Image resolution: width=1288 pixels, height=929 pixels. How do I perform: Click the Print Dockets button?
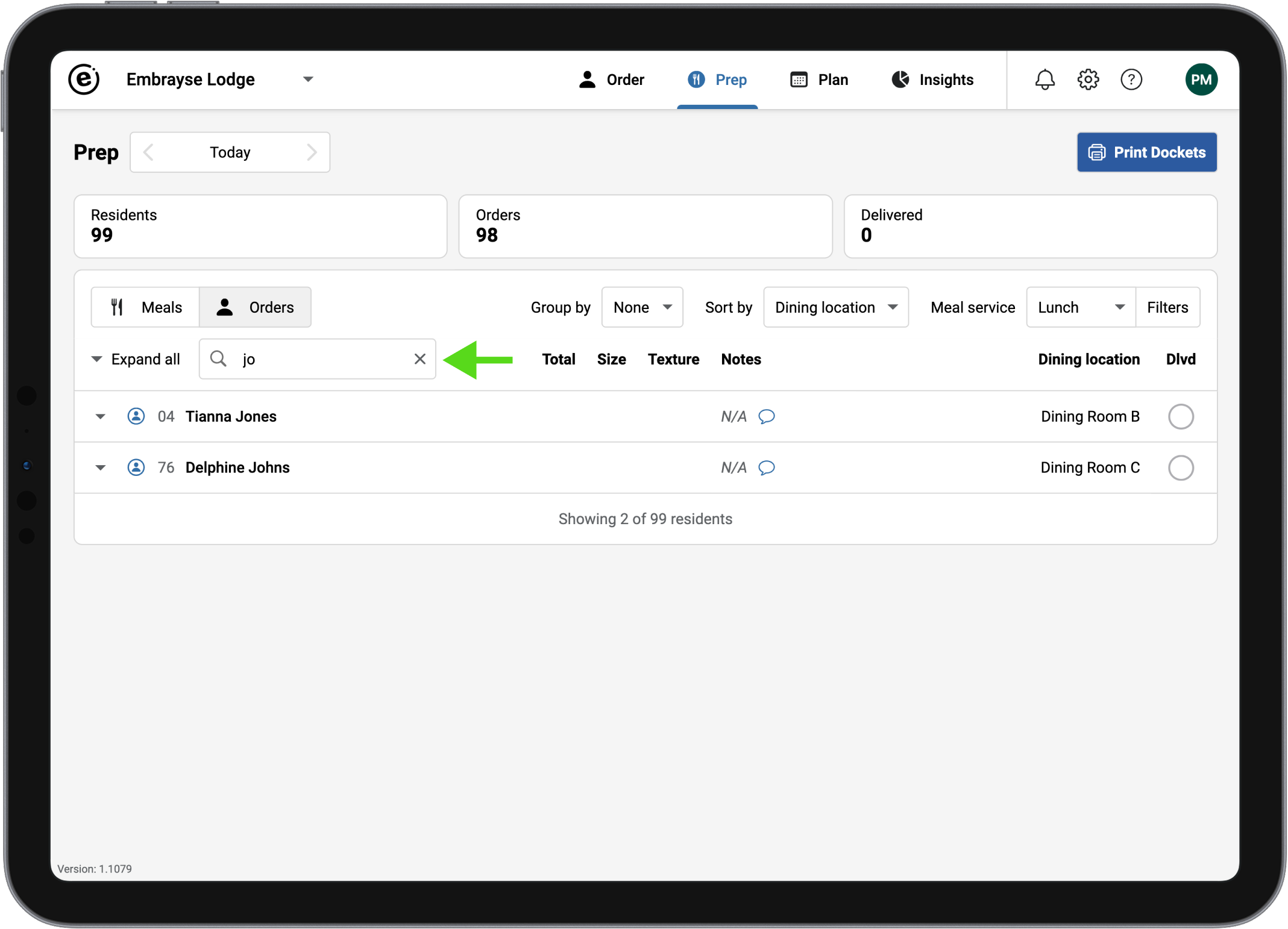(x=1146, y=152)
